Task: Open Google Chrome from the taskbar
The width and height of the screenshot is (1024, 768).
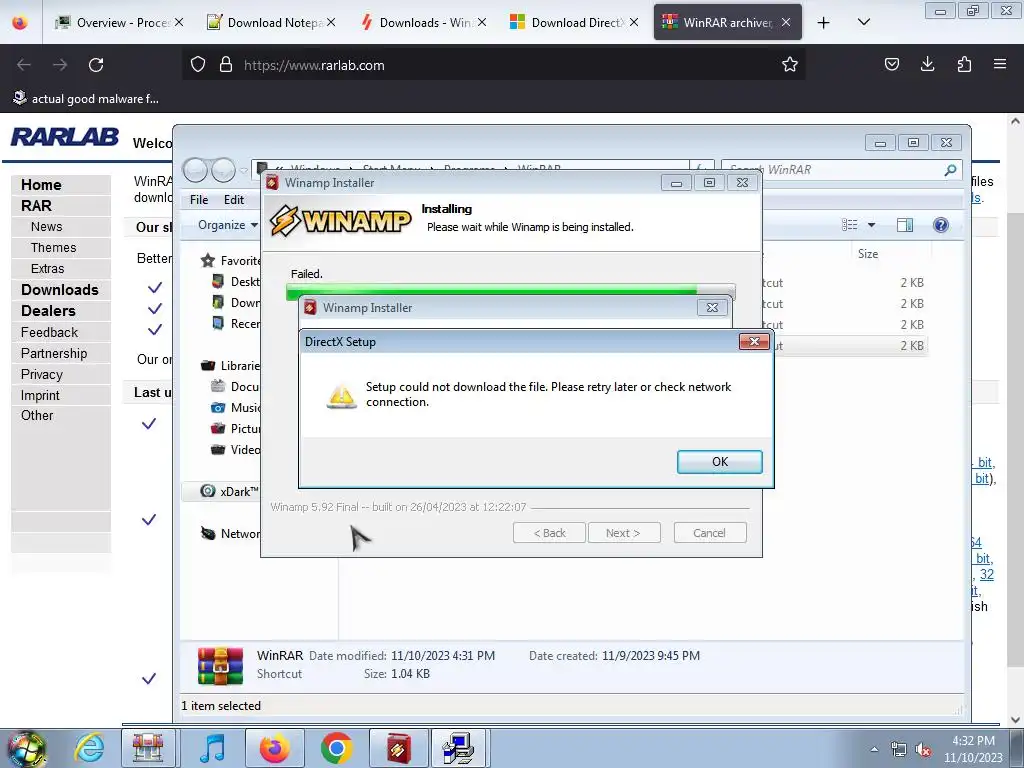Action: point(336,748)
